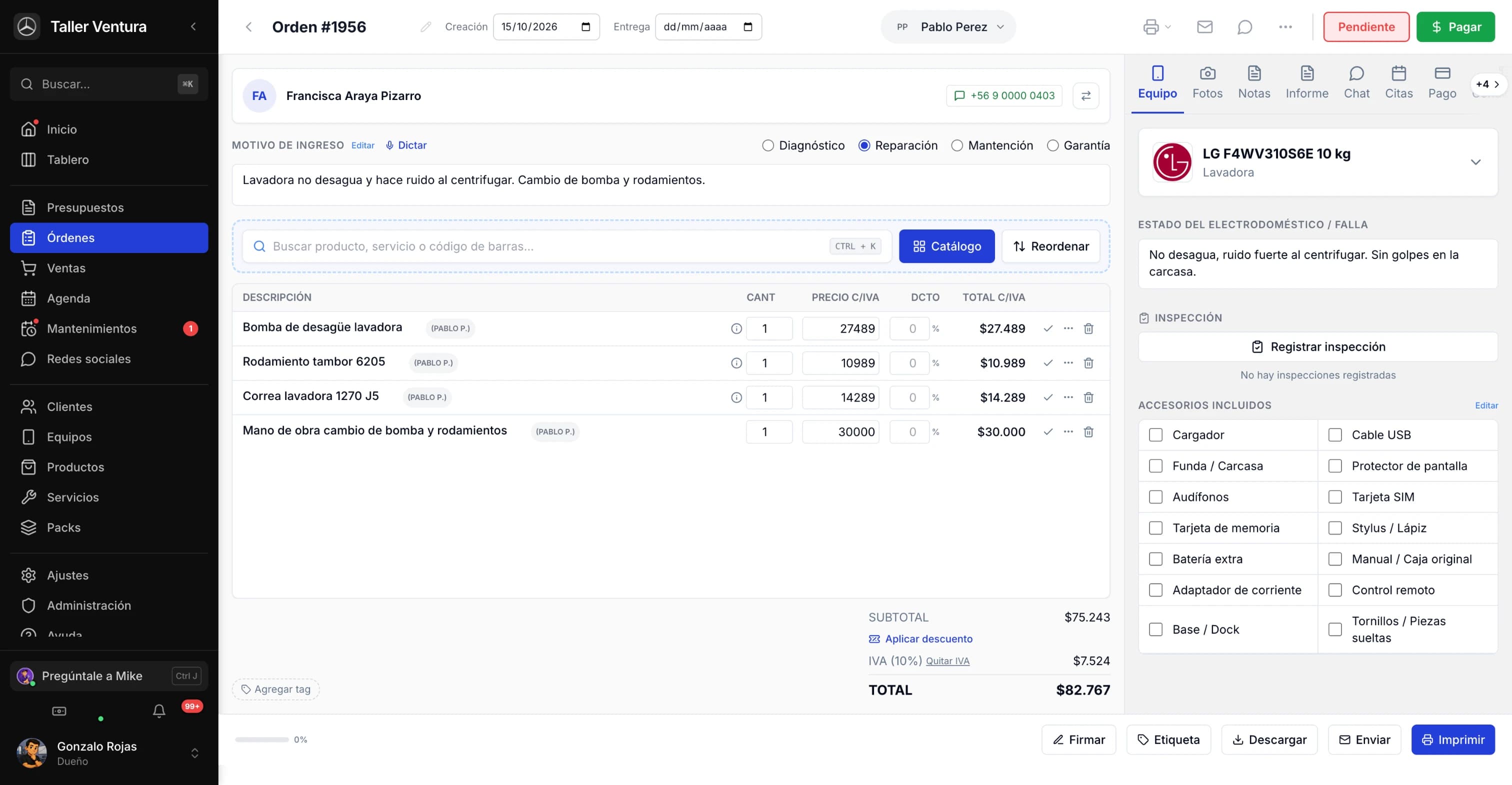Show more tabs with the +4 chevron

[1488, 84]
